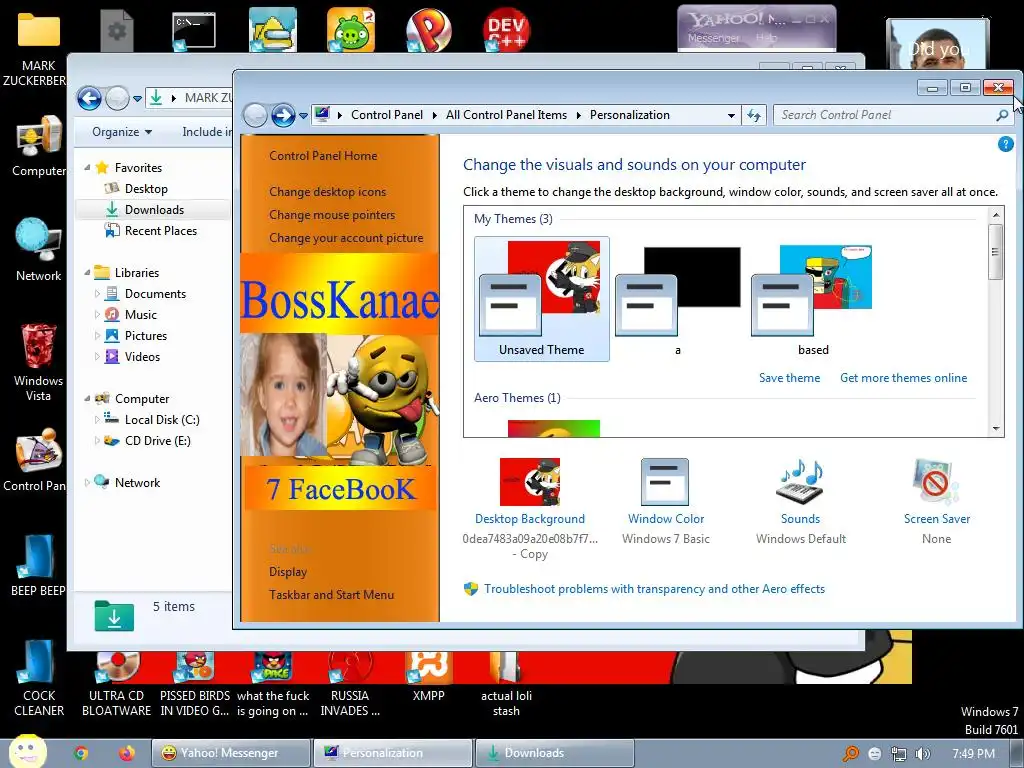The height and width of the screenshot is (768, 1024).
Task: Go forward in the Personalization window
Action: (283, 116)
